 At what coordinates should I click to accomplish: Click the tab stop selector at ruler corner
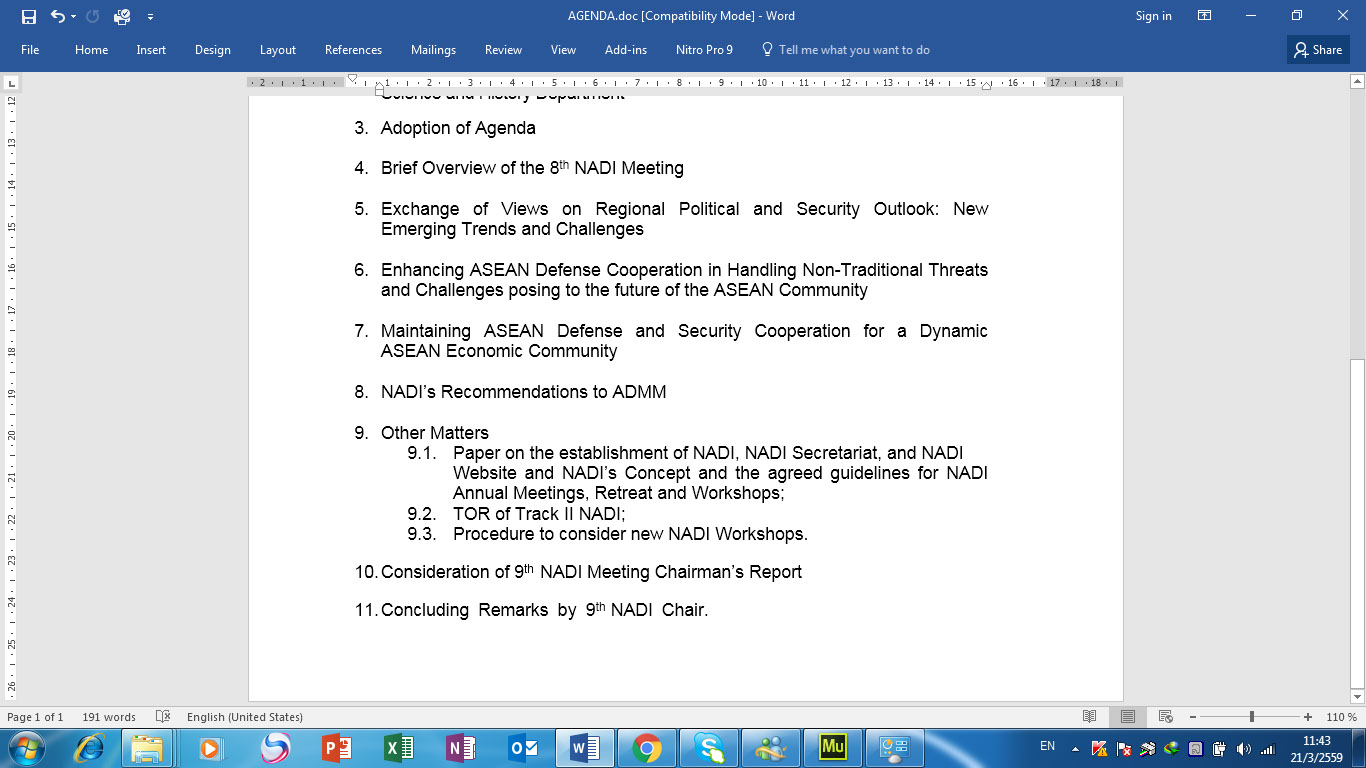pos(12,83)
